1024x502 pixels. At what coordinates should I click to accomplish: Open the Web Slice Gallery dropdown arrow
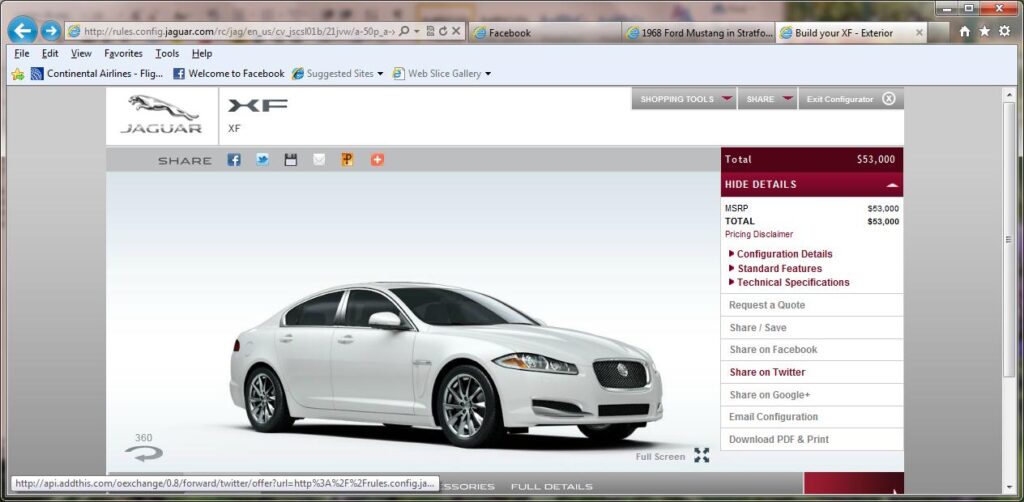(488, 74)
